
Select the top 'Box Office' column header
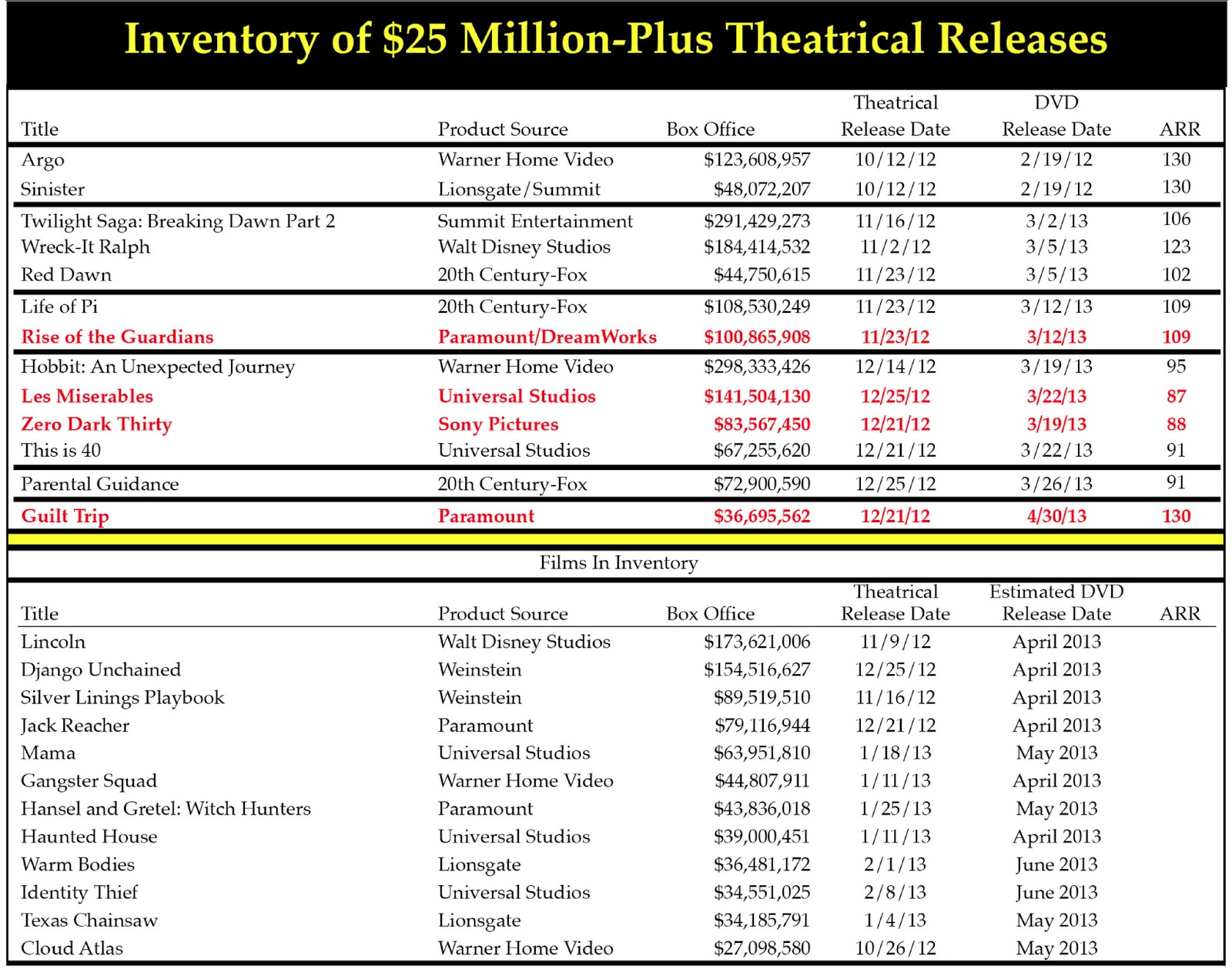pos(711,129)
